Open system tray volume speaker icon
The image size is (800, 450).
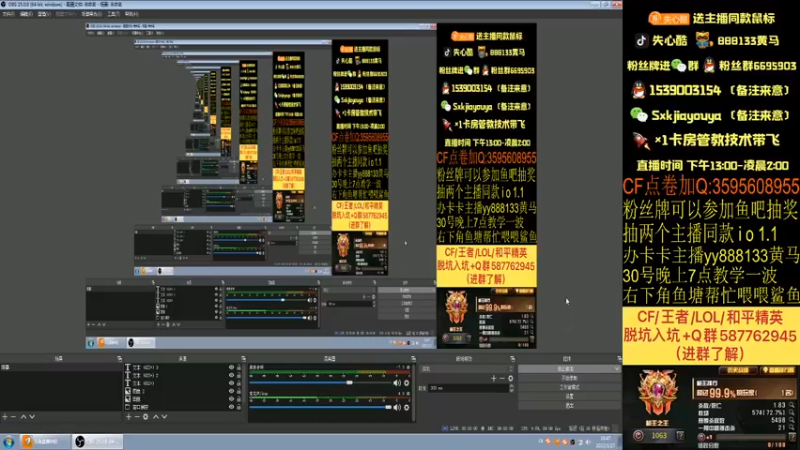[588, 442]
